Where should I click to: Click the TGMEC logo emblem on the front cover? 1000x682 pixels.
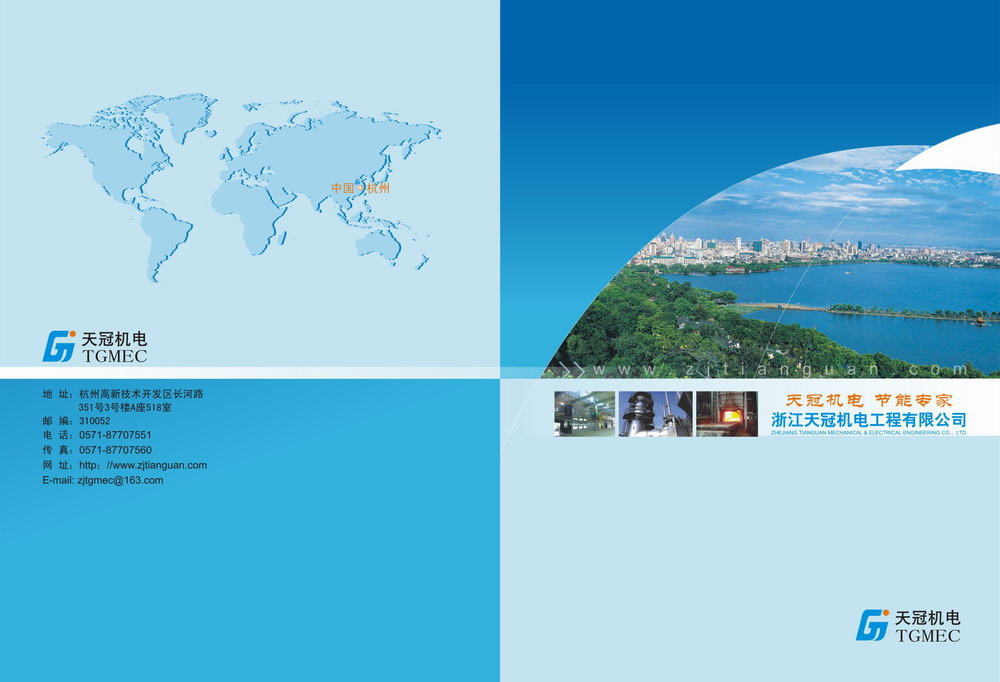coord(872,625)
